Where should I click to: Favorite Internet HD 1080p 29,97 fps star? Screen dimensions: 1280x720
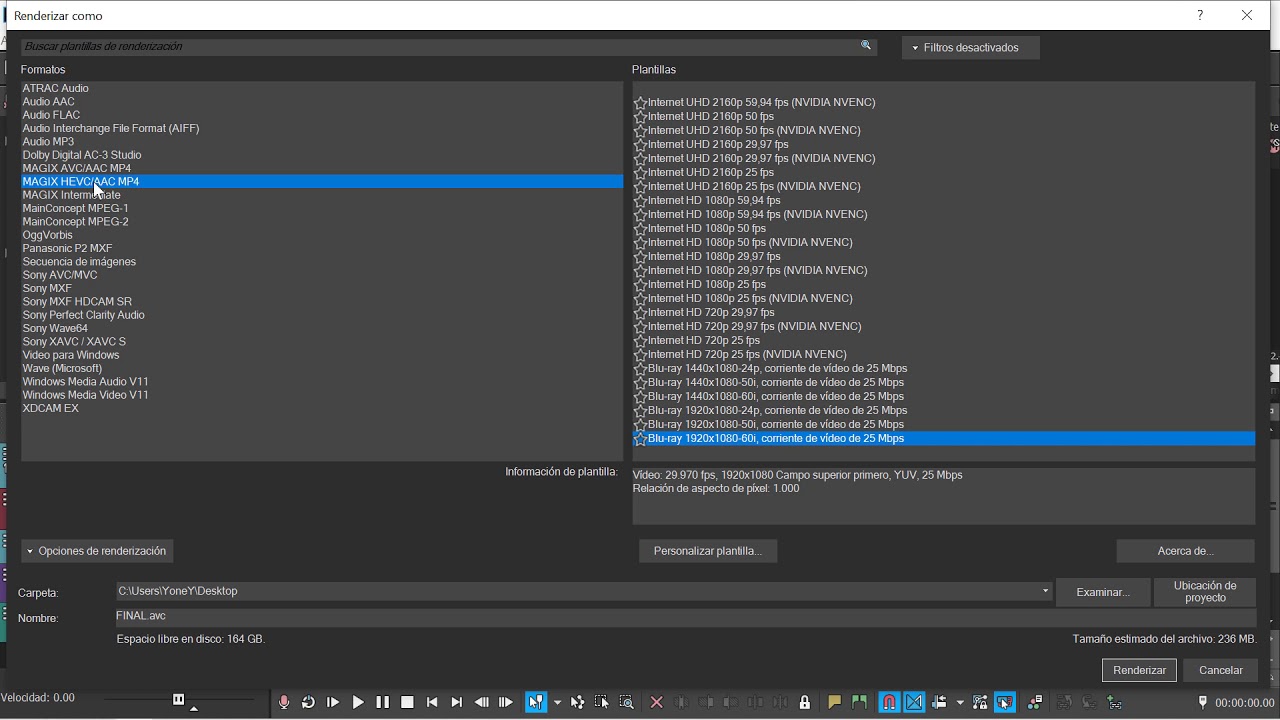click(x=640, y=256)
